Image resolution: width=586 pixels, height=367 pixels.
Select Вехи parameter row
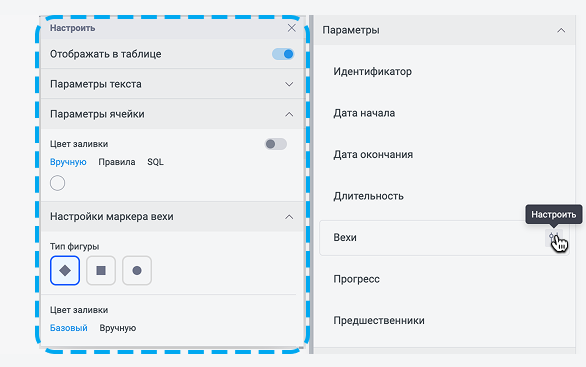444,238
